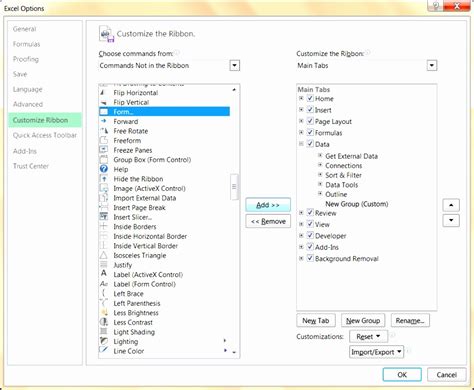Click the Light Shading icon
Image resolution: width=474 pixels, height=390 pixels.
(x=104, y=332)
